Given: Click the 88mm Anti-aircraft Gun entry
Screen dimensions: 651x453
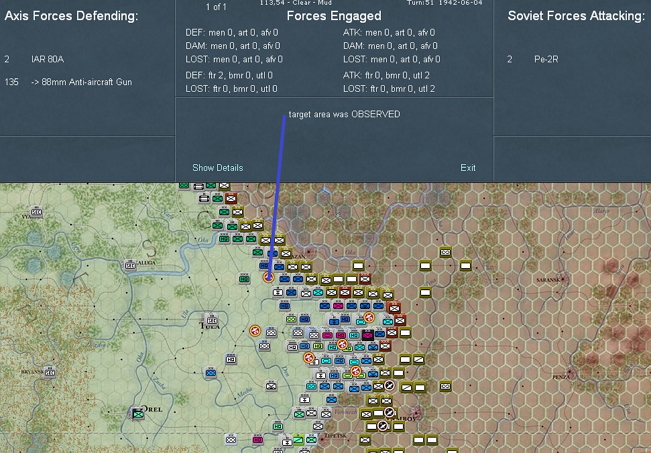Looking at the screenshot, I should click(82, 82).
